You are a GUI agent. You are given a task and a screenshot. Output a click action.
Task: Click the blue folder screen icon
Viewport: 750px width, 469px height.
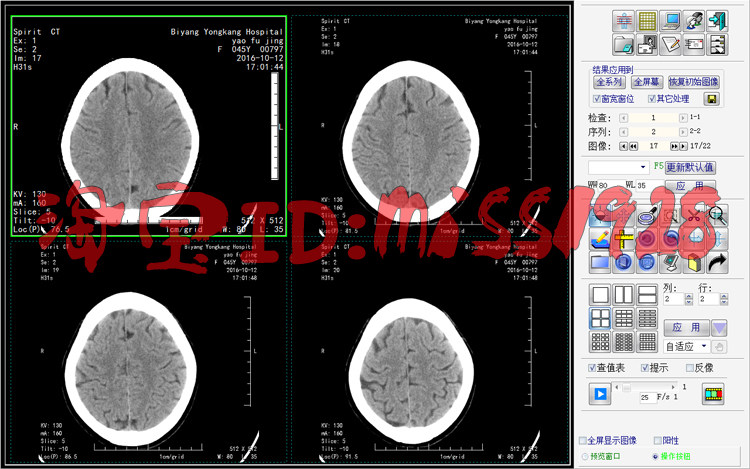coord(600,262)
